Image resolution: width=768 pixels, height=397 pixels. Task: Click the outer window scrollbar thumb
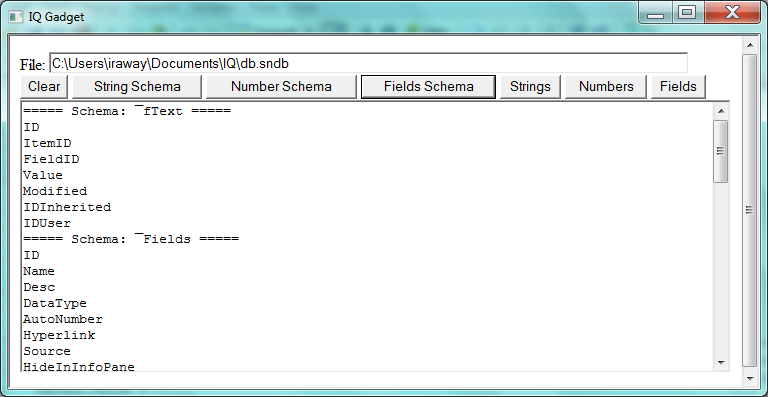point(749,210)
